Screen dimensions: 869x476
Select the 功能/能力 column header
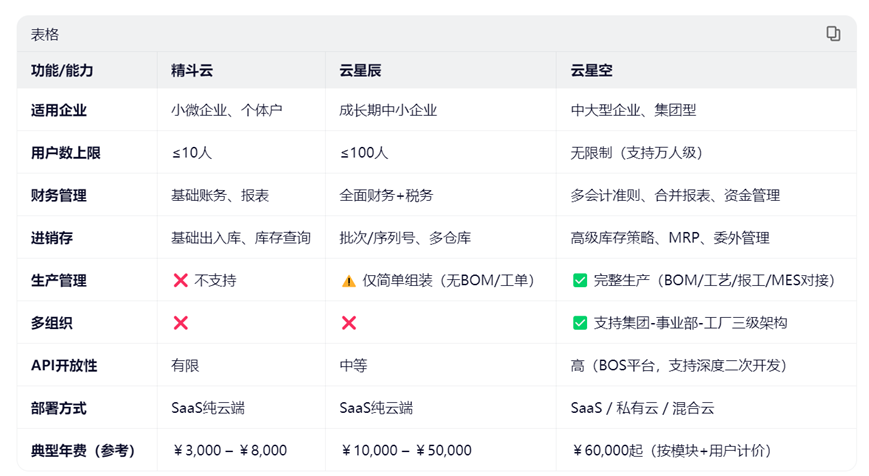pos(66,71)
